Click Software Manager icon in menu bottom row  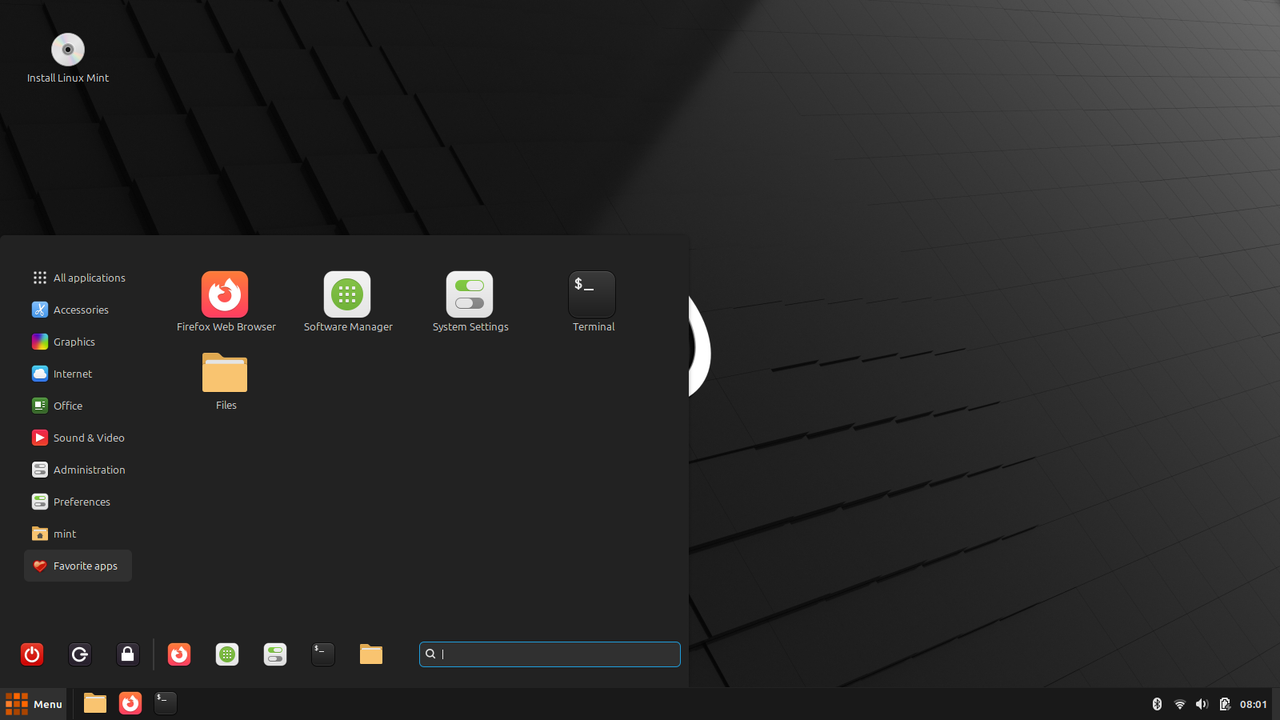click(x=227, y=655)
